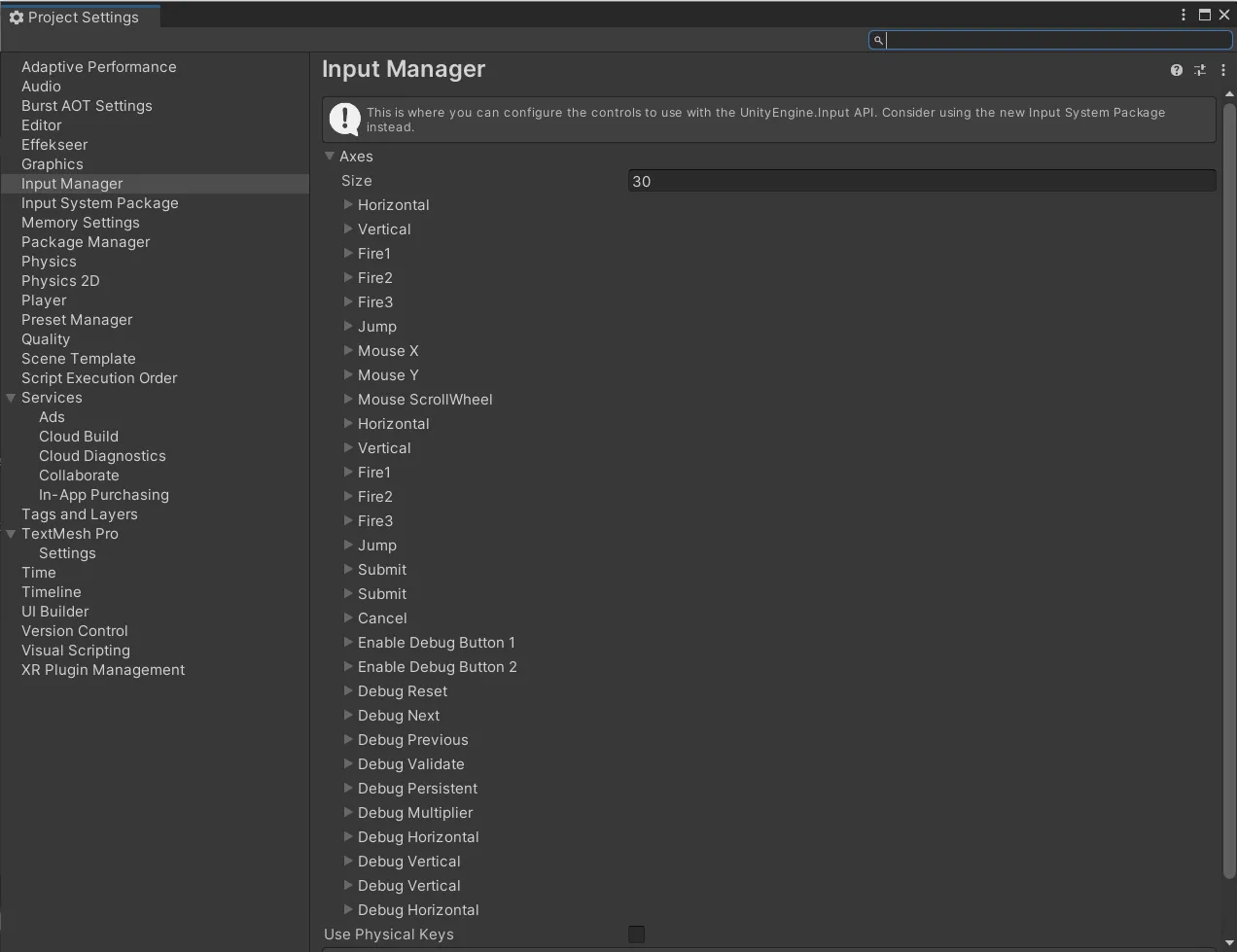This screenshot has height=952, width=1237.
Task: Open the Player settings category
Action: [44, 300]
